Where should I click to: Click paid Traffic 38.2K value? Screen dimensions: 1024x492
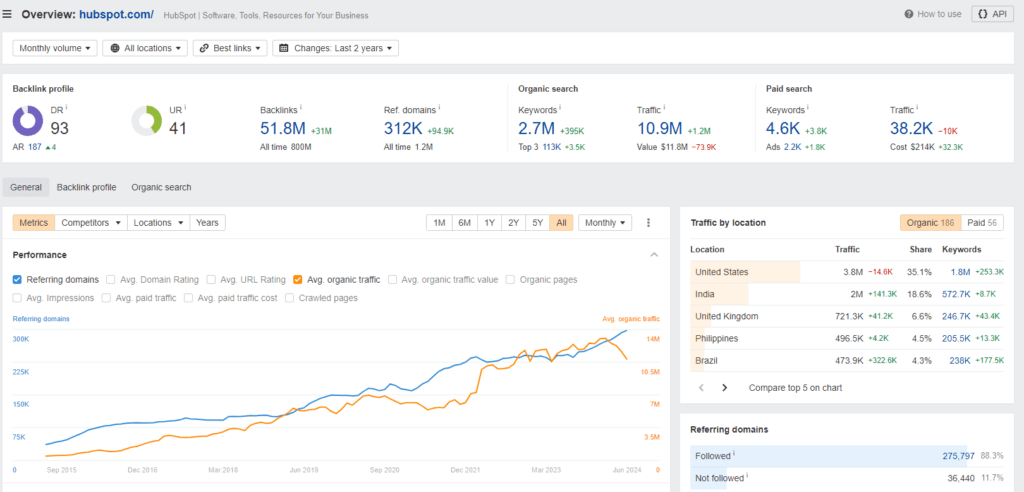pyautogui.click(x=912, y=129)
